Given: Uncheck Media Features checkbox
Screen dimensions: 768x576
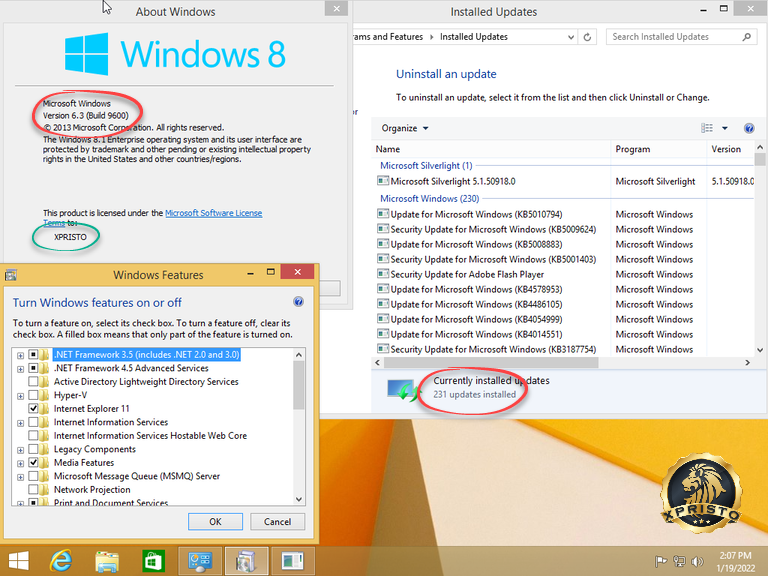Looking at the screenshot, I should 33,462.
